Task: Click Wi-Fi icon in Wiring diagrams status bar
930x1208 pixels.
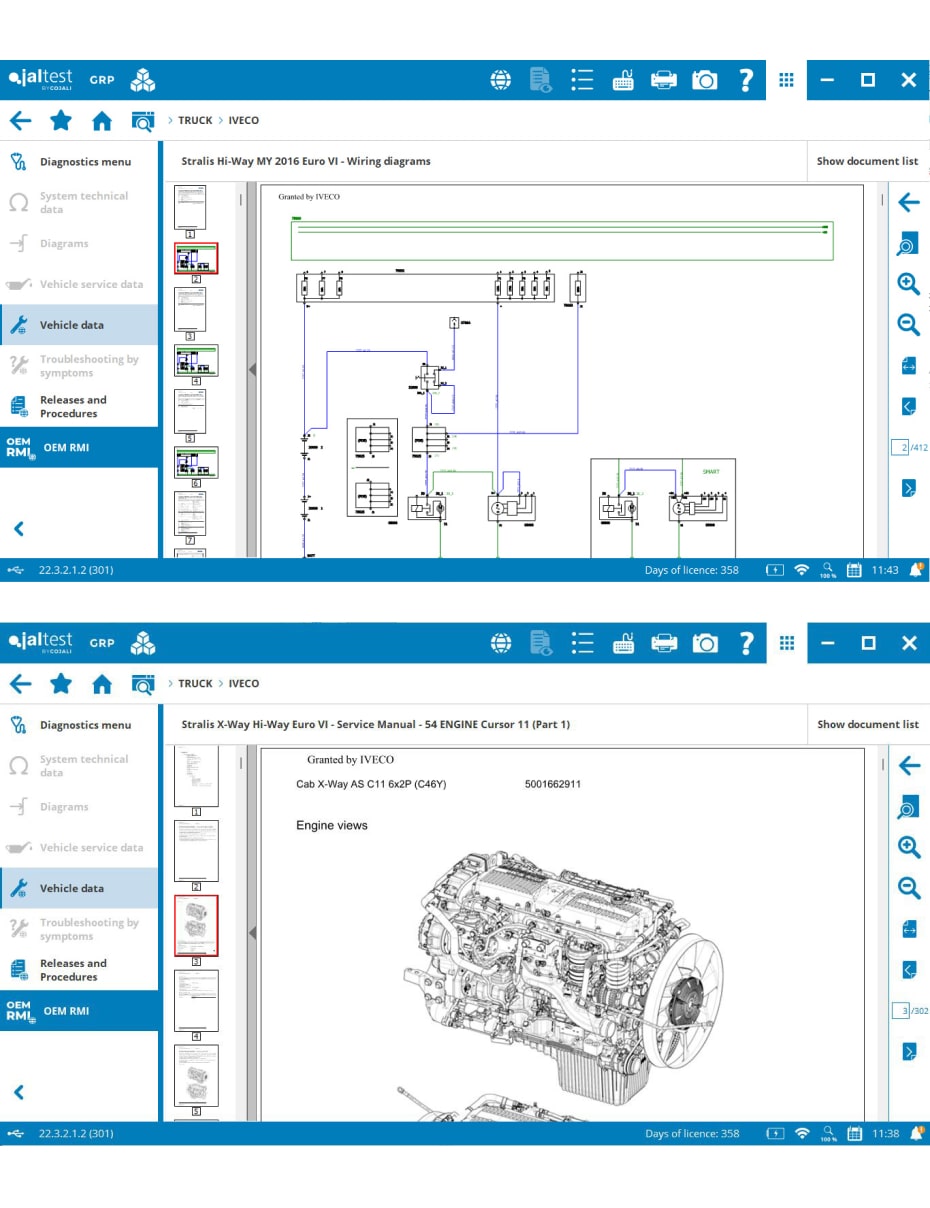Action: tap(801, 570)
